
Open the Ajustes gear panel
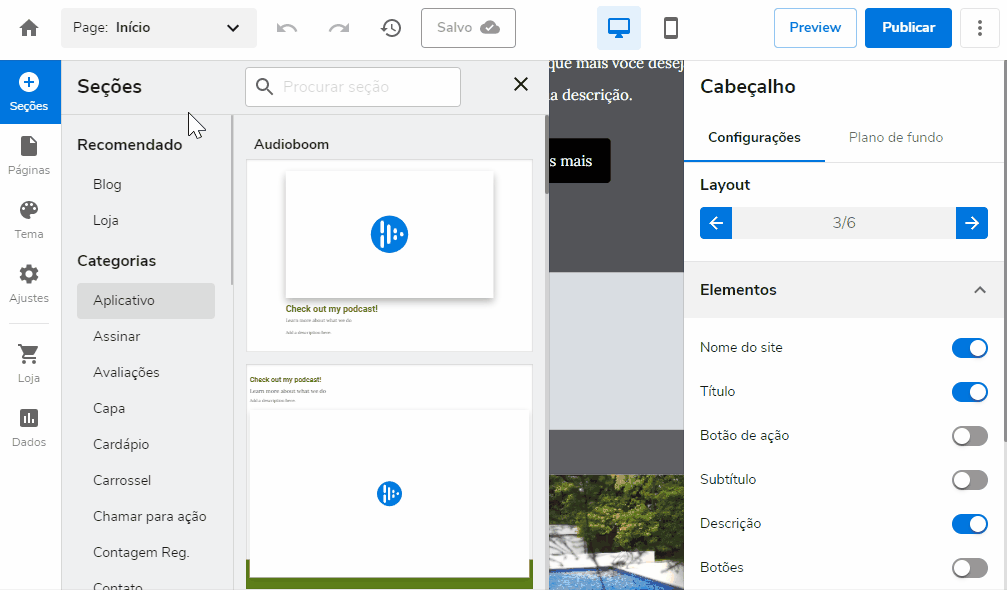pos(29,284)
